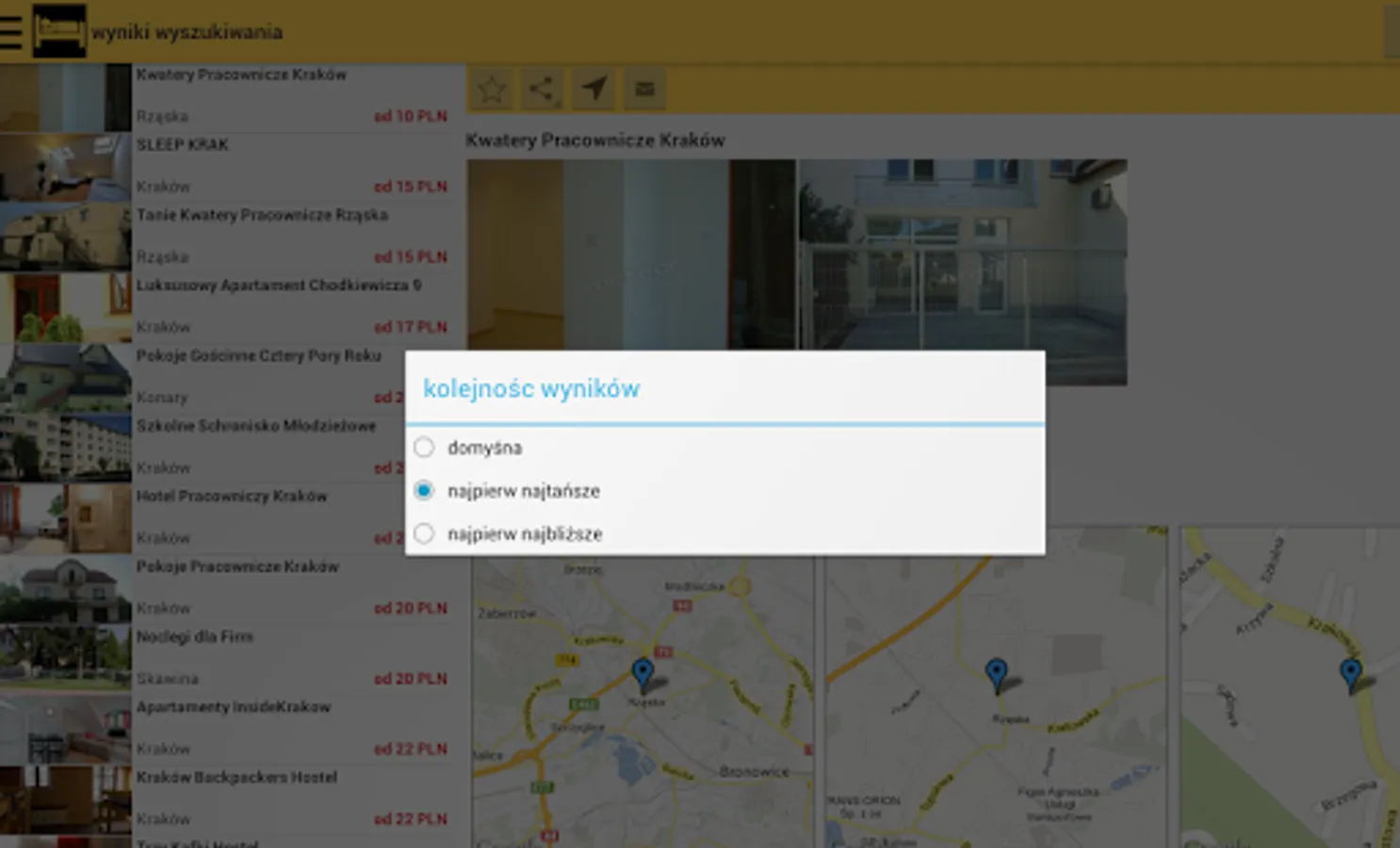The height and width of the screenshot is (848, 1400).
Task: Click Noclegi dla Firm thumbnail photo
Action: pos(65,660)
